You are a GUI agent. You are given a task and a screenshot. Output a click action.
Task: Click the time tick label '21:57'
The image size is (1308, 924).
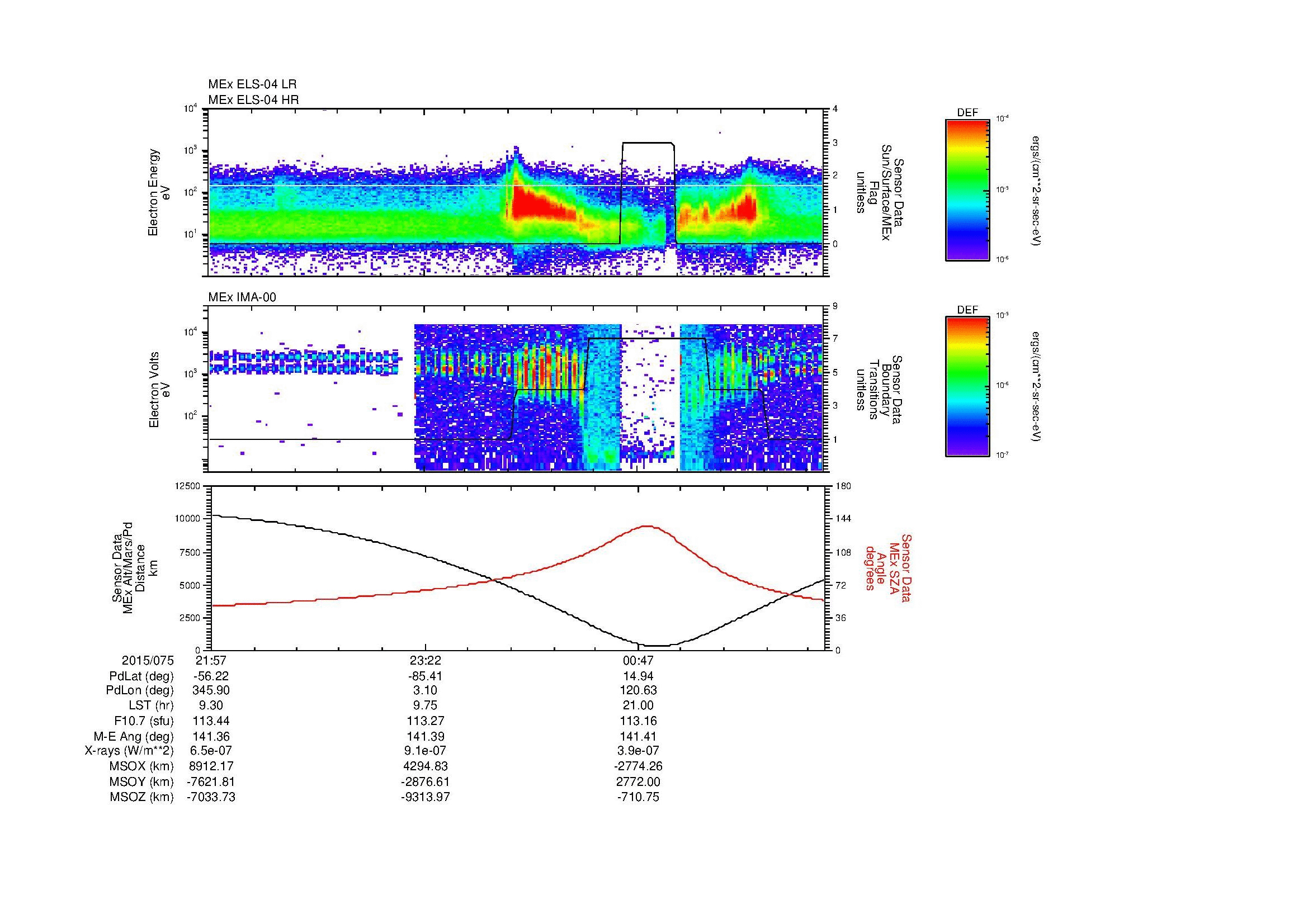coord(211,660)
